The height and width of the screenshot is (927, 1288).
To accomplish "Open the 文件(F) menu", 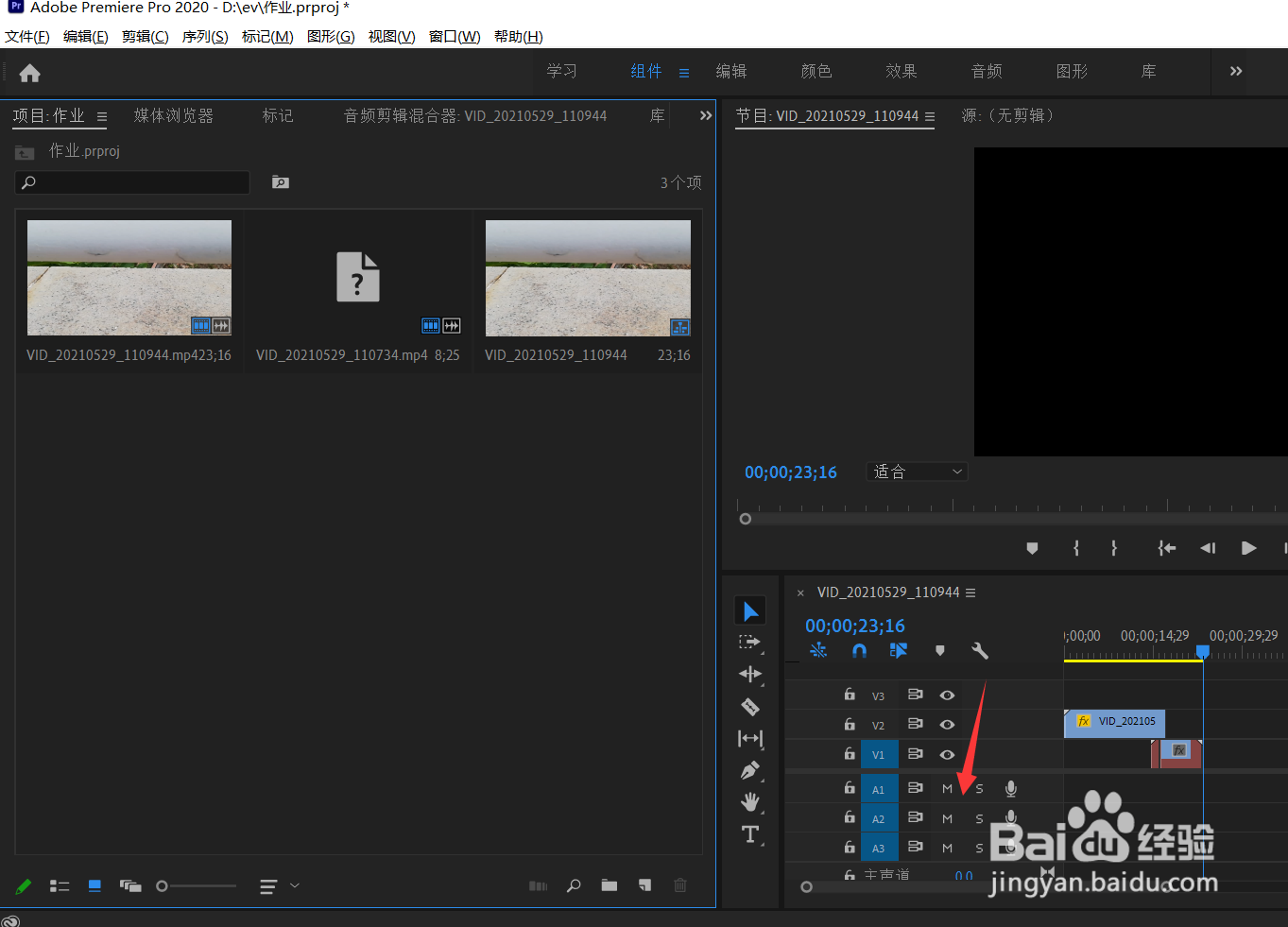I will click(27, 37).
